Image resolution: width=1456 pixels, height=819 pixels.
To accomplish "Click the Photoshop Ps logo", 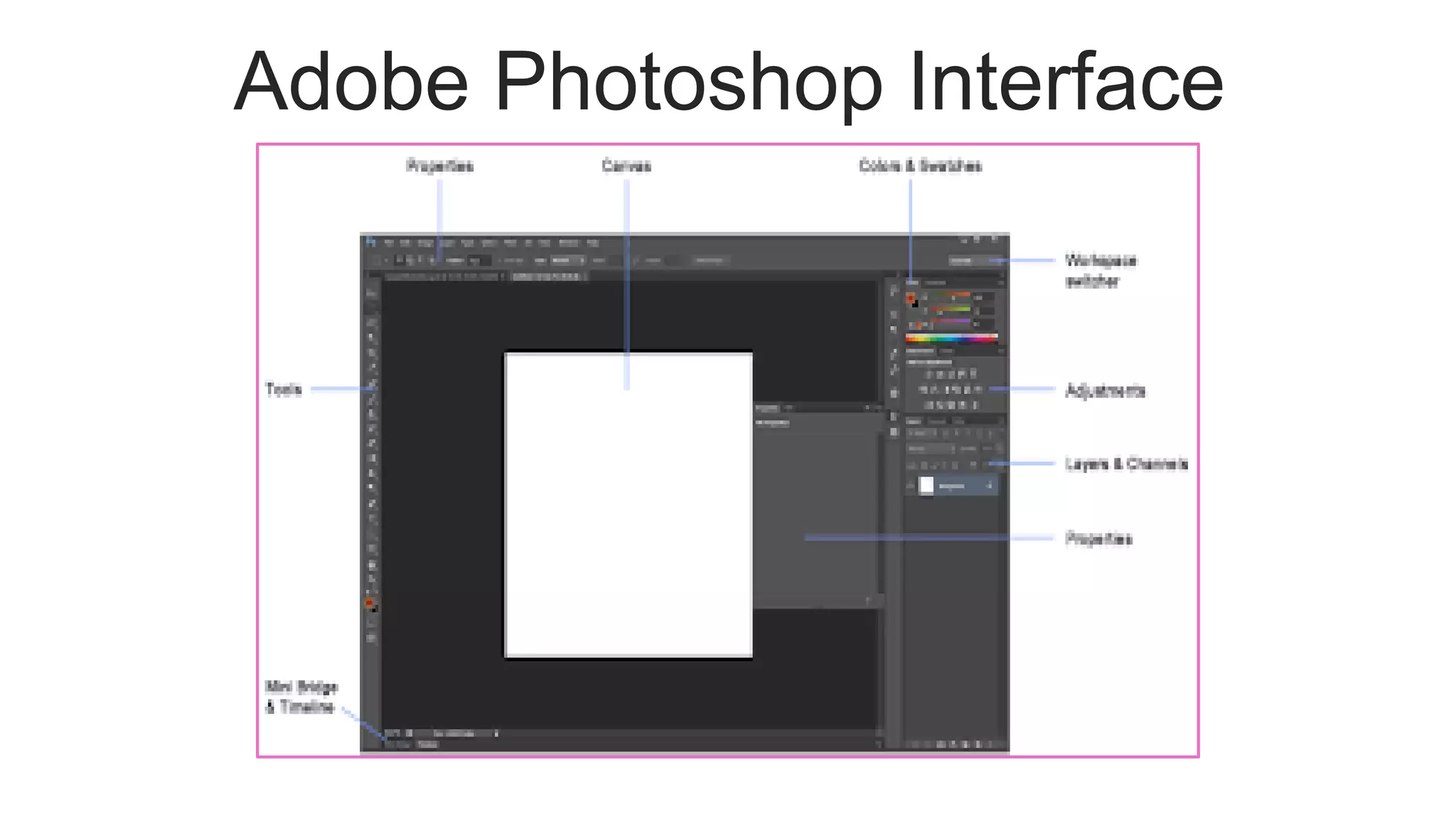I will click(370, 242).
